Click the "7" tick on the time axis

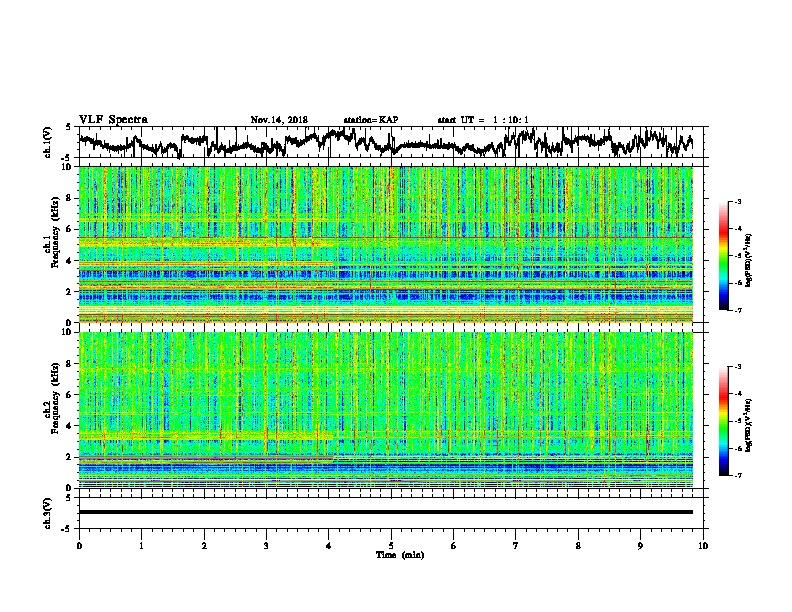coord(516,546)
